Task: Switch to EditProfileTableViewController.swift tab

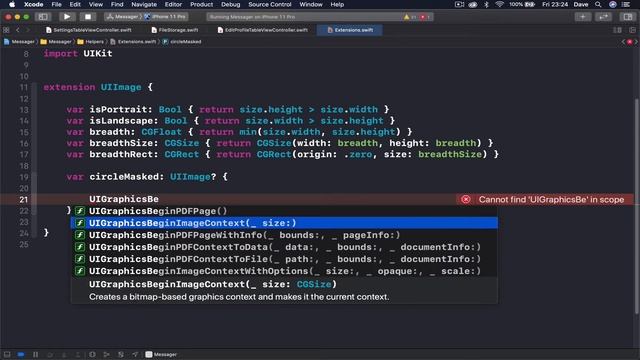Action: (x=262, y=30)
